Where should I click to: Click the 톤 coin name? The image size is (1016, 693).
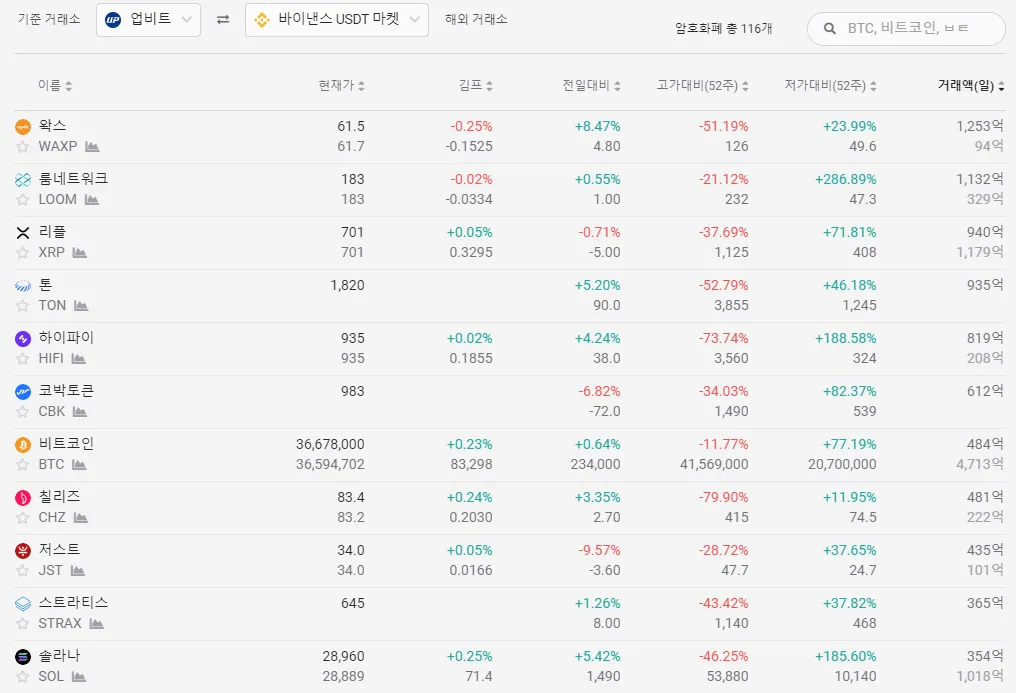coord(45,285)
